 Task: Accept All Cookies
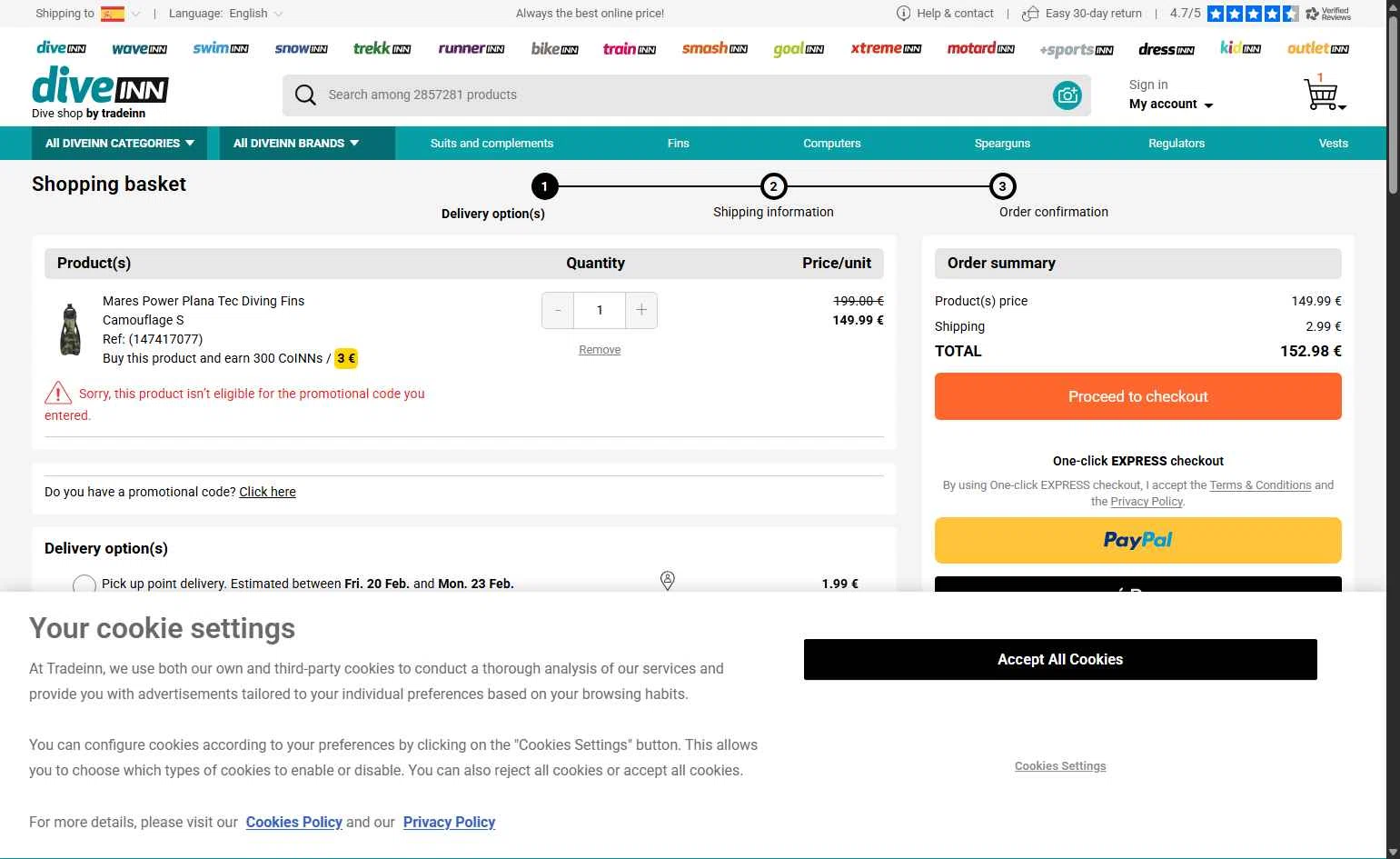[x=1060, y=660]
